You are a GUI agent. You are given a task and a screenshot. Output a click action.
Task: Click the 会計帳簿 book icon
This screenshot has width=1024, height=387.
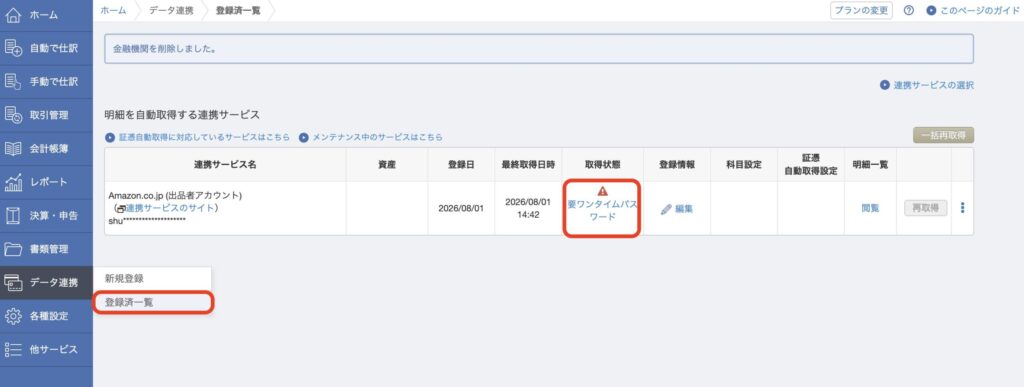(13, 149)
